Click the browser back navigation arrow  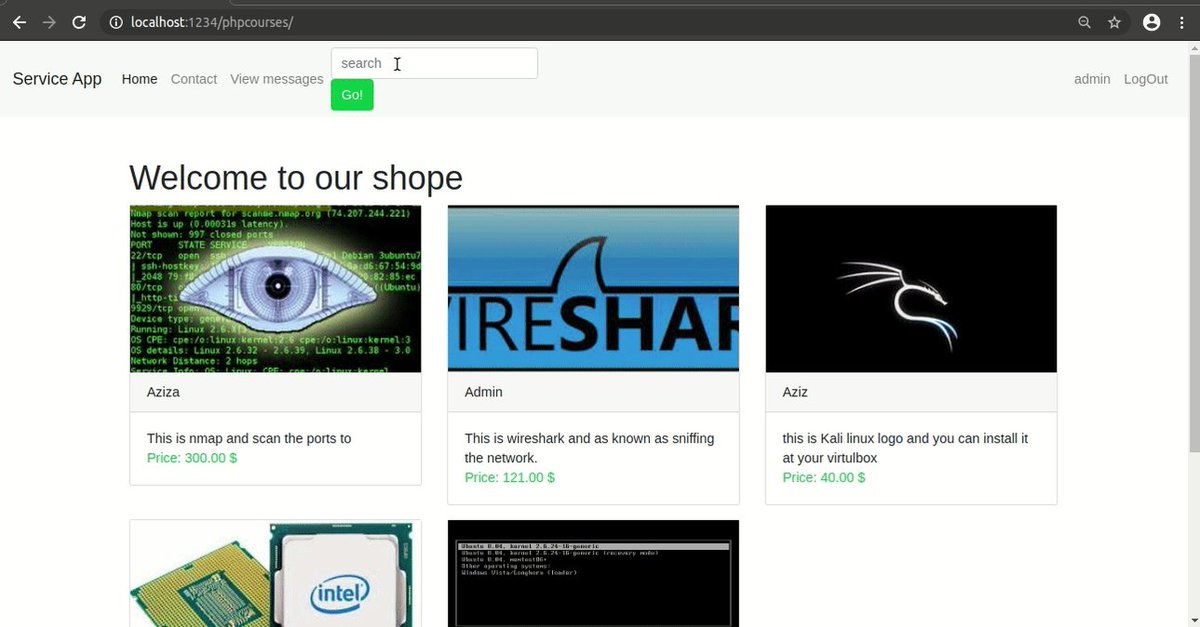19,21
